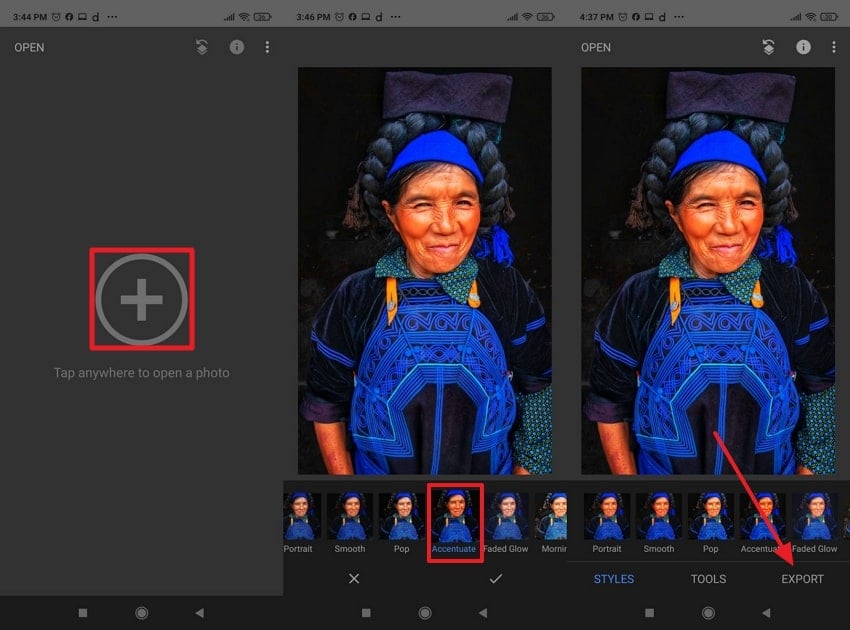This screenshot has width=850, height=630.
Task: Tap the home circle in right screen
Action: click(x=708, y=613)
